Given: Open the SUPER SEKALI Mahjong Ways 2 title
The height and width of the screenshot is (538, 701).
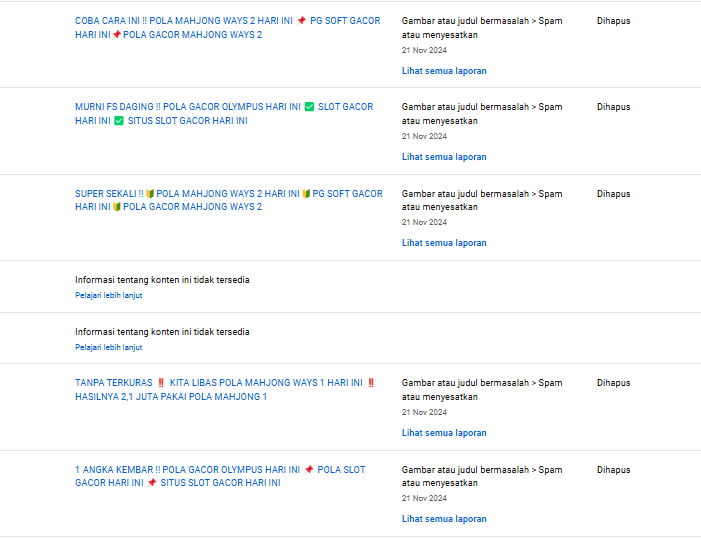Looking at the screenshot, I should [228, 200].
